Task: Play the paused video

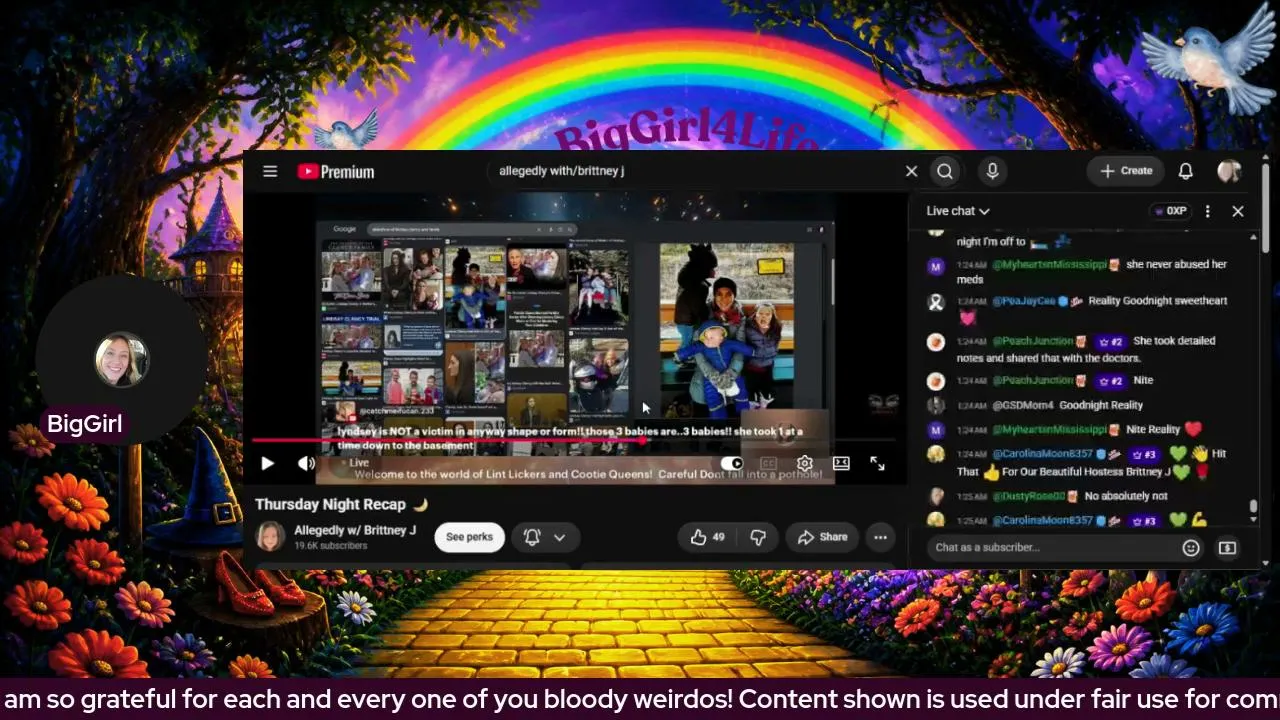Action: tap(267, 463)
